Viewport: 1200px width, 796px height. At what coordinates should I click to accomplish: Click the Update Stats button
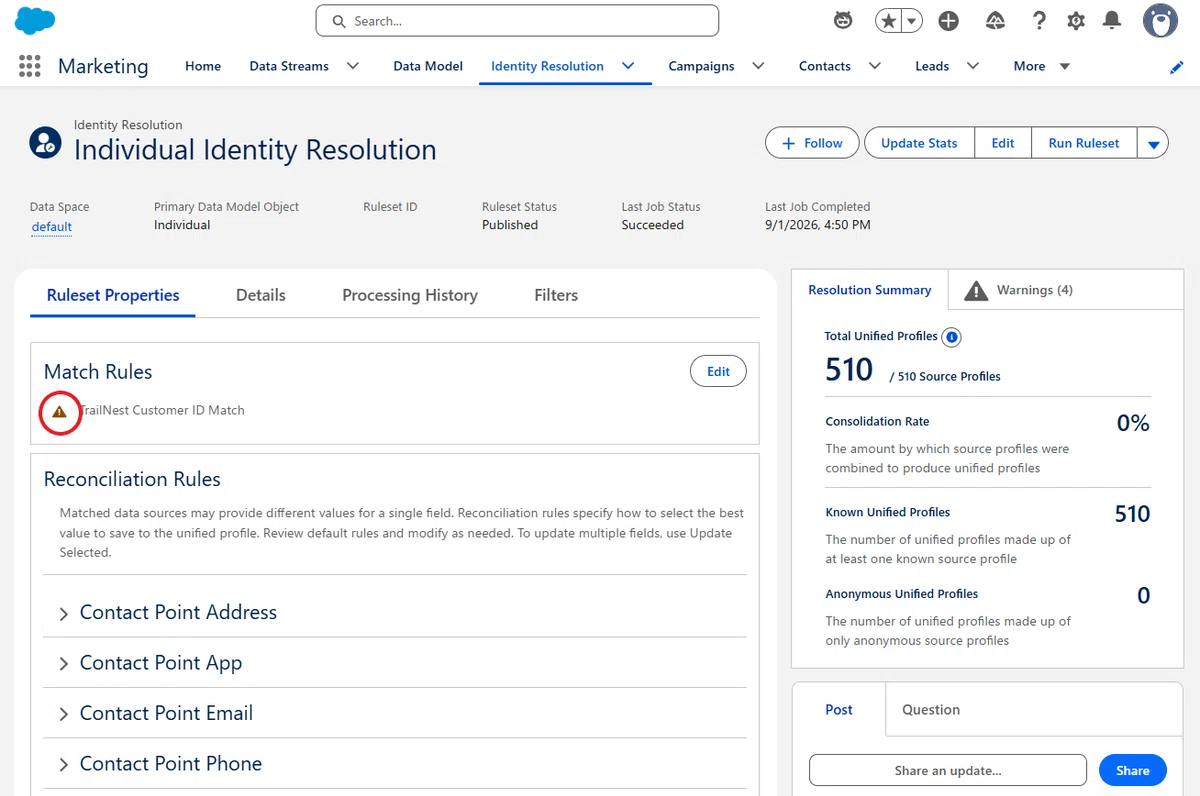coord(919,143)
